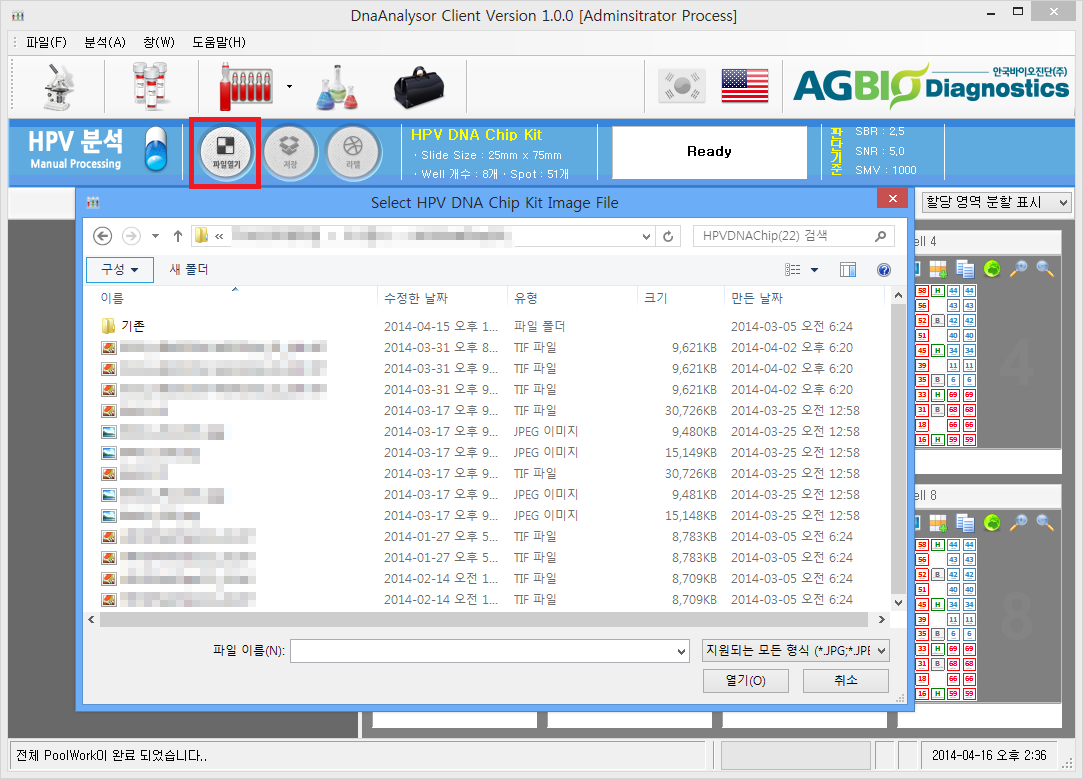This screenshot has width=1083, height=779.
Task: Click the 라벨 round label button
Action: point(352,152)
